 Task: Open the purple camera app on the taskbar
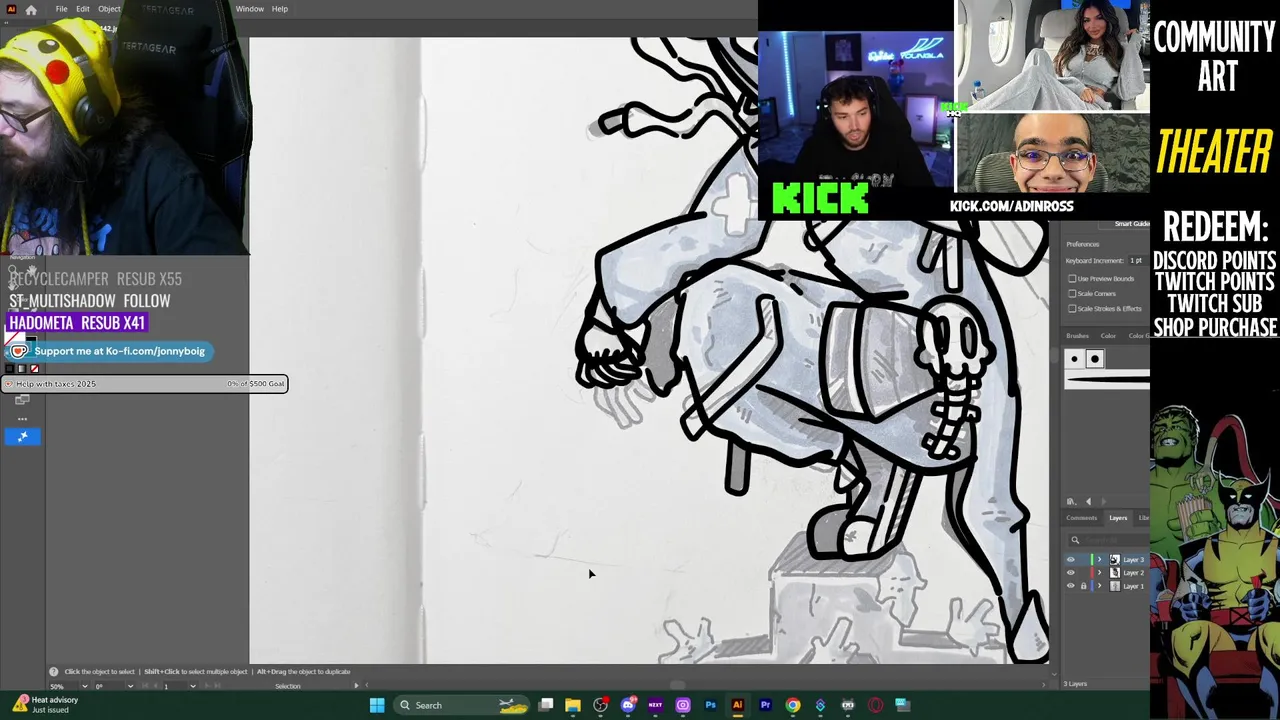(683, 705)
